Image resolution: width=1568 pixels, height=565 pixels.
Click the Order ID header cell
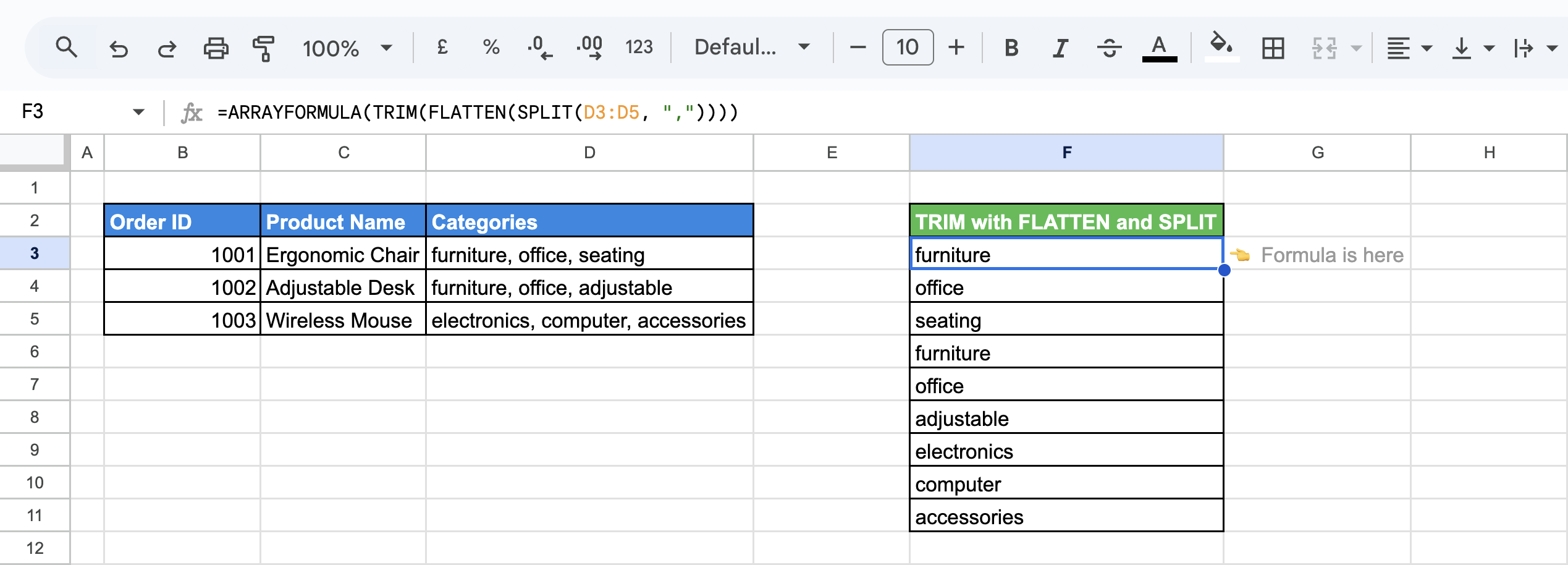[182, 221]
